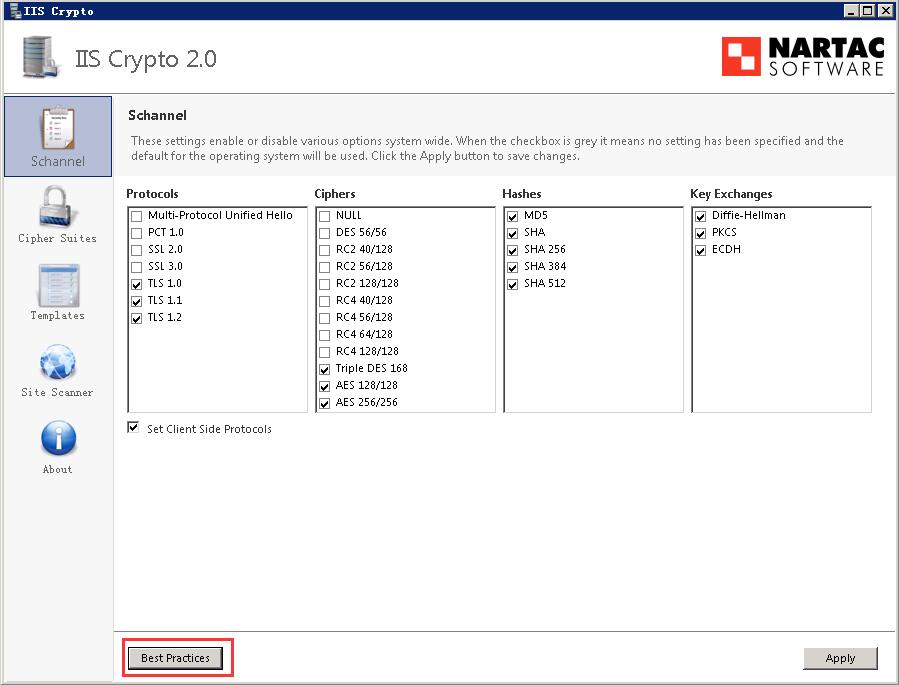Image resolution: width=899 pixels, height=685 pixels.
Task: Enable SSL 2.0 protocol checkbox
Action: click(x=136, y=250)
